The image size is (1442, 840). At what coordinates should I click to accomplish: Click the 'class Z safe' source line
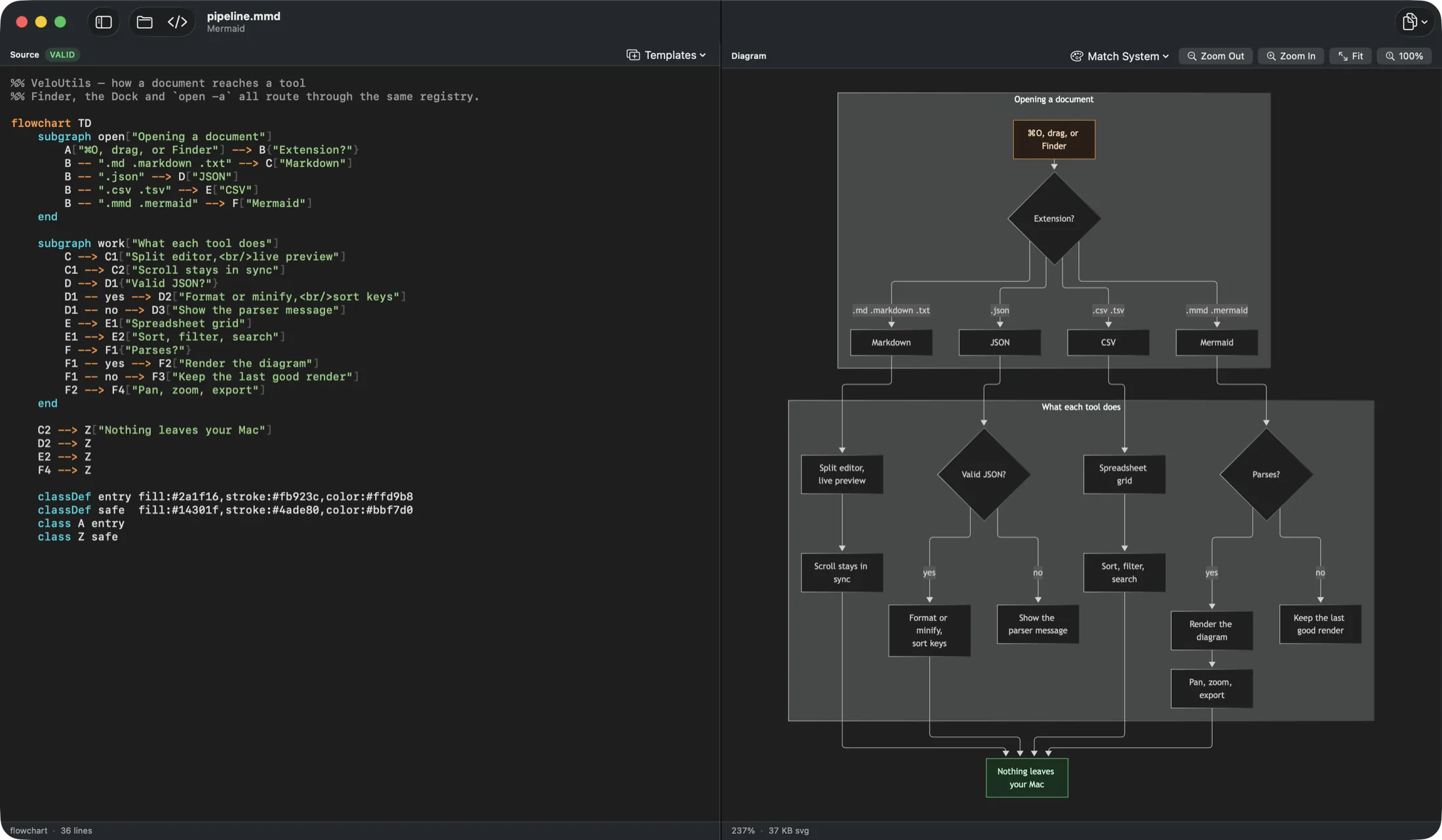point(78,537)
